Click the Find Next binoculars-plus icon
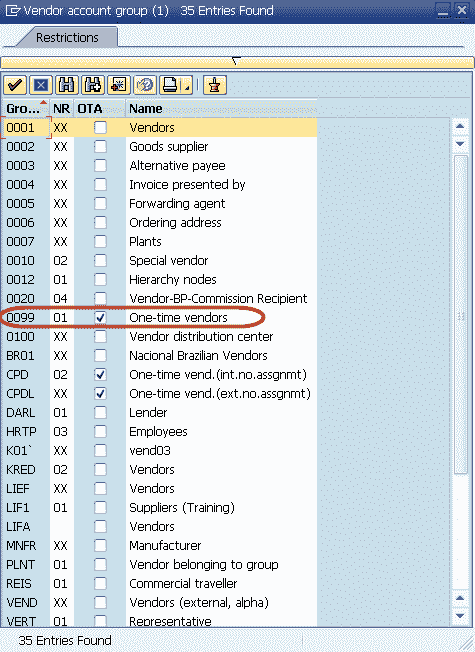 point(93,85)
